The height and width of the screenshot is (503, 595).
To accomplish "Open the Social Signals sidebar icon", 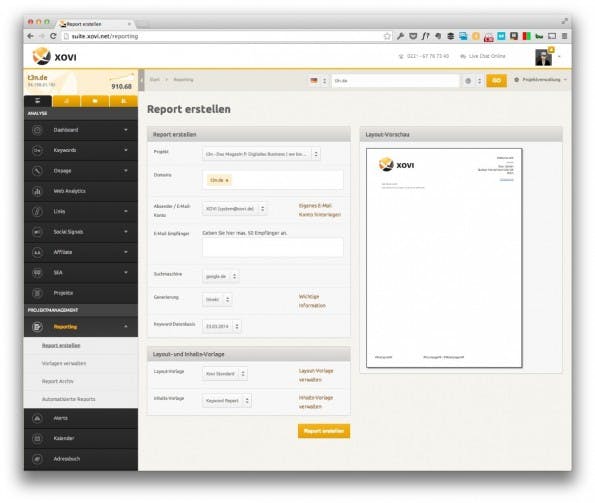I will pos(37,232).
